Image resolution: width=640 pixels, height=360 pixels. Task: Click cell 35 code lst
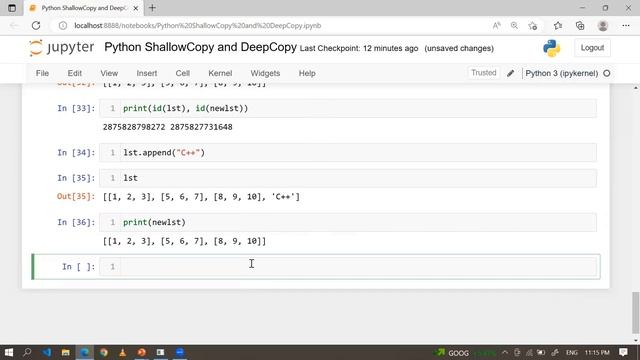point(131,178)
